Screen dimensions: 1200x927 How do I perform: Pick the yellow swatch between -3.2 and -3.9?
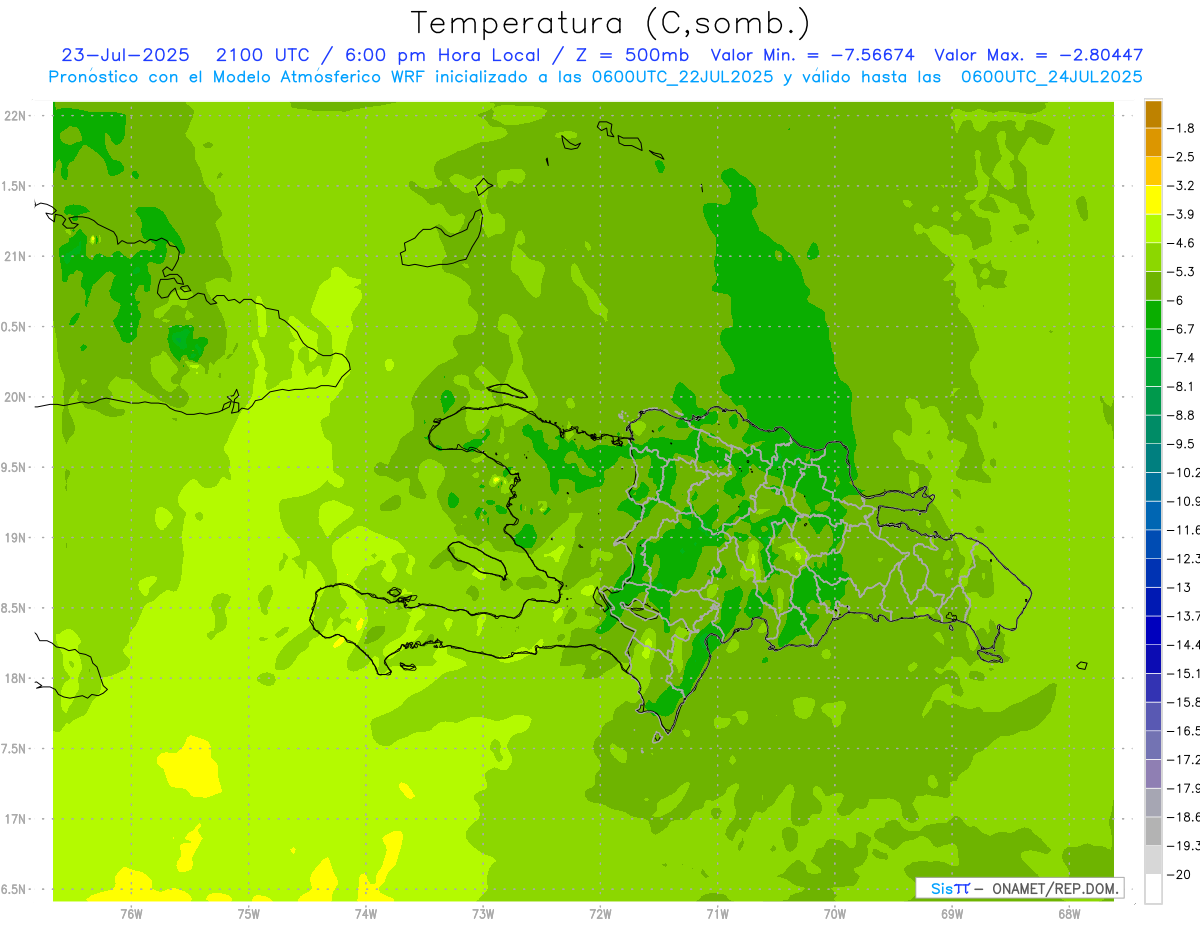1153,200
